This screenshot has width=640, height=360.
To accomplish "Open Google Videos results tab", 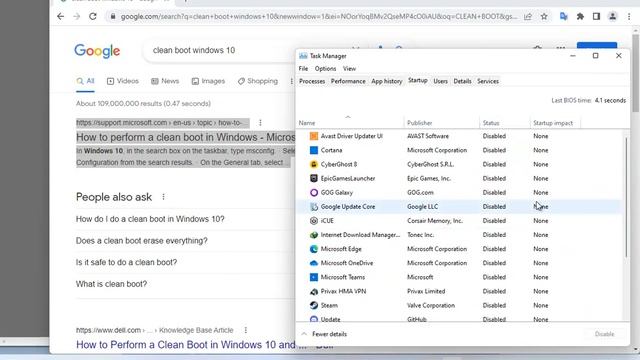I will click(123, 81).
